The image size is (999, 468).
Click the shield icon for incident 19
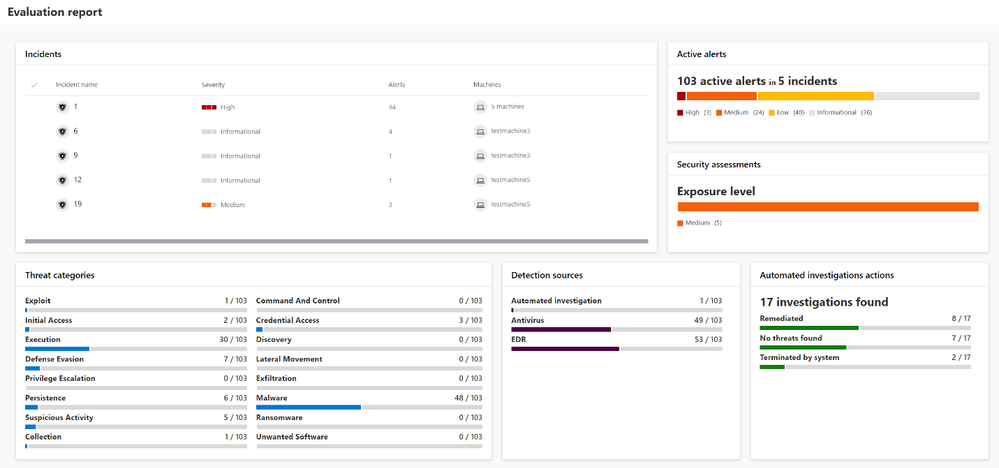pos(62,204)
